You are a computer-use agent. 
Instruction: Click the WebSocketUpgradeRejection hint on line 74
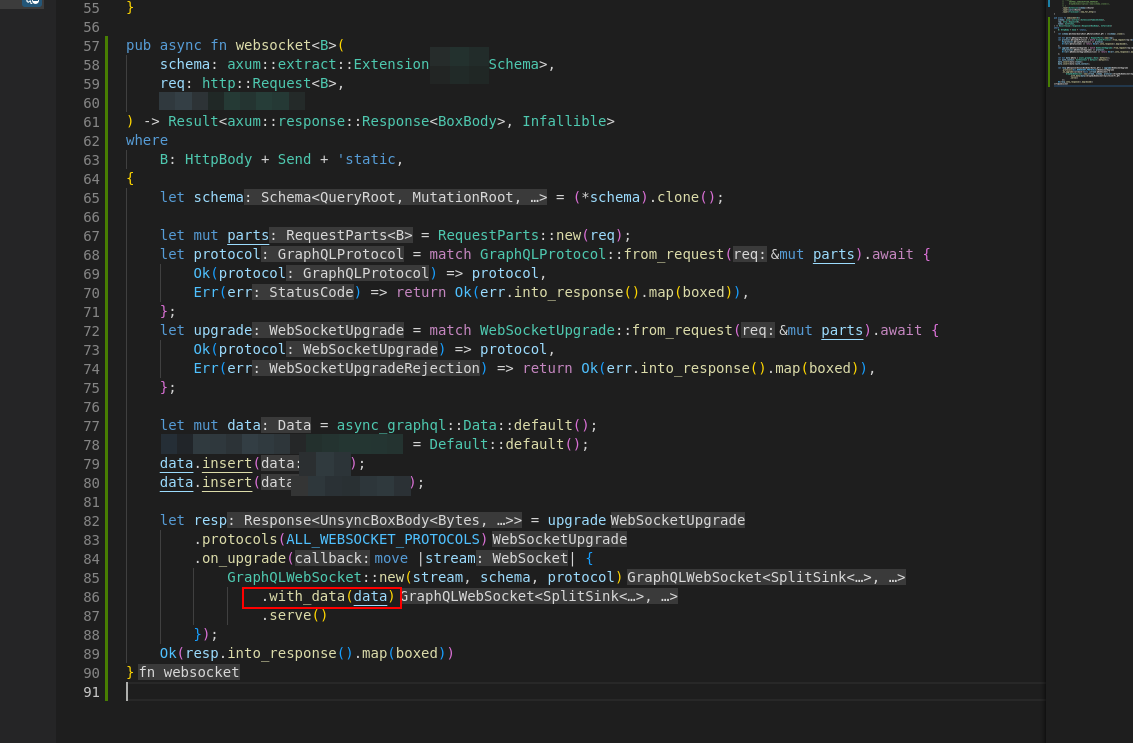(366, 369)
